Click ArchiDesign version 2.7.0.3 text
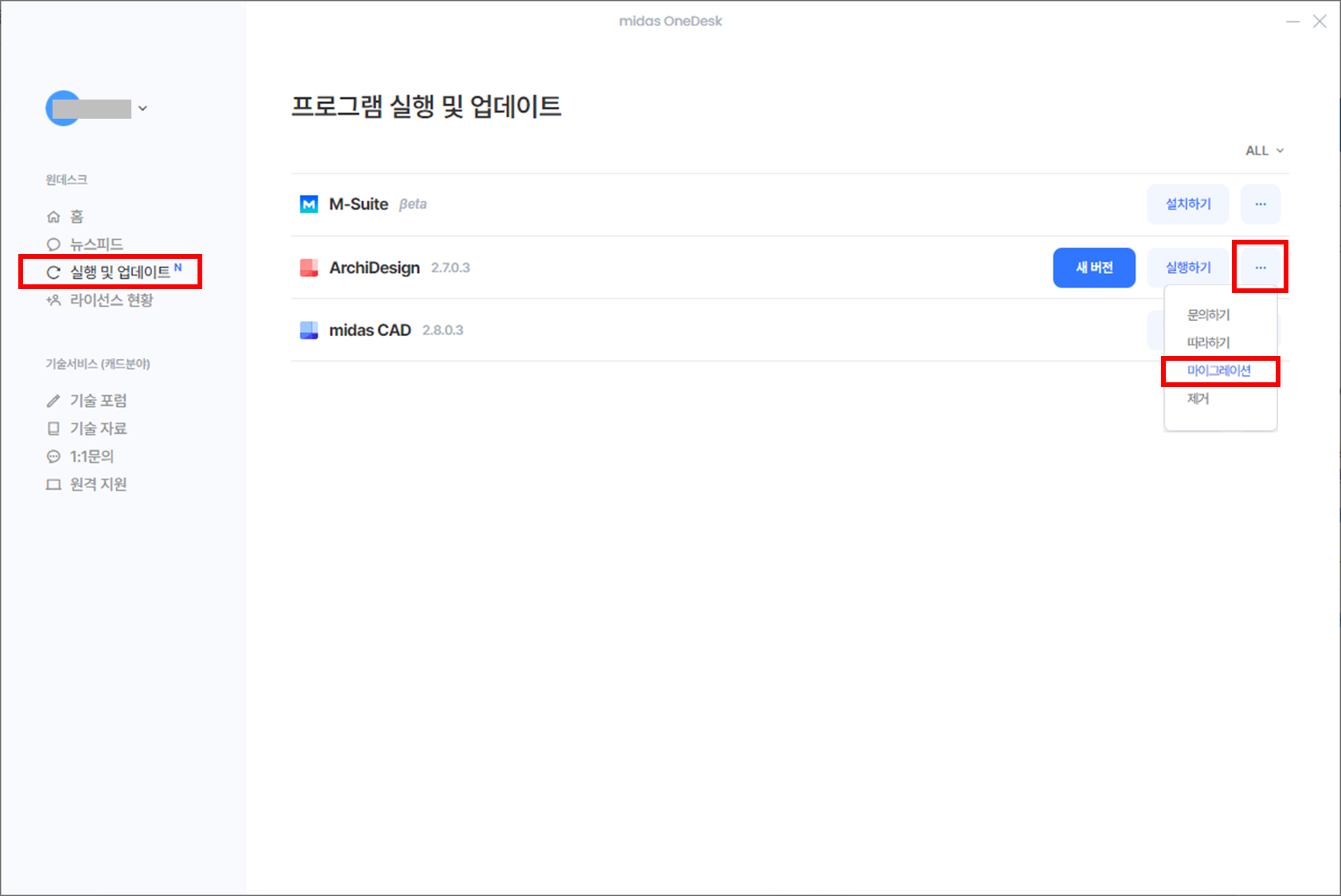1341x896 pixels. (451, 268)
